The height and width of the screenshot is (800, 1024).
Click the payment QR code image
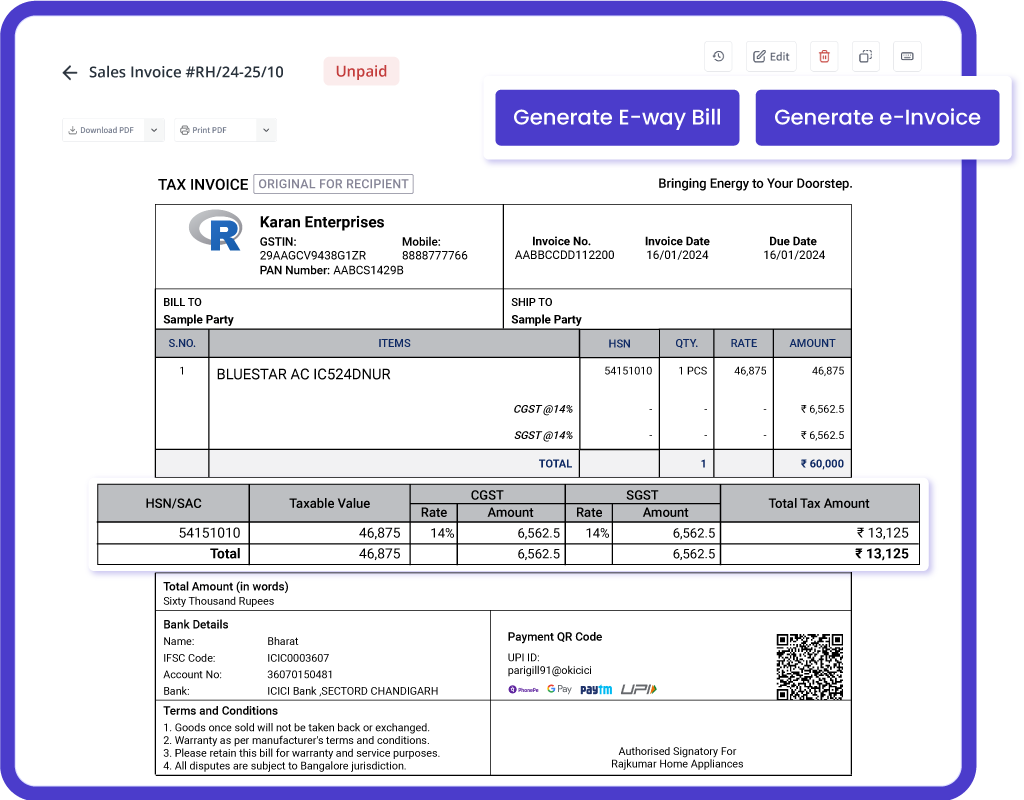coord(810,667)
